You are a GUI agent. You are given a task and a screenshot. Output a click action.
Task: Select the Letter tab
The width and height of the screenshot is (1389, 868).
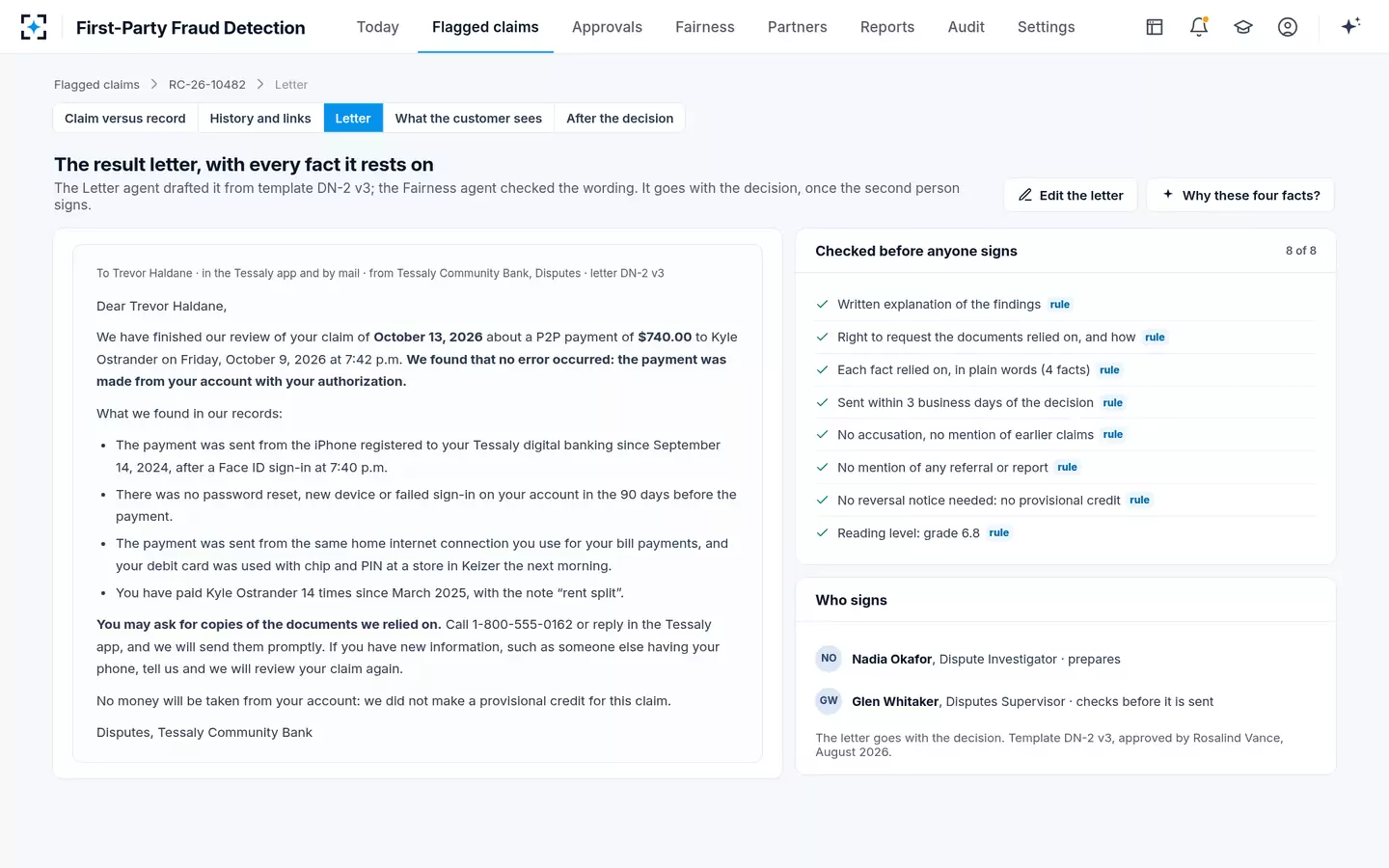[x=353, y=119]
